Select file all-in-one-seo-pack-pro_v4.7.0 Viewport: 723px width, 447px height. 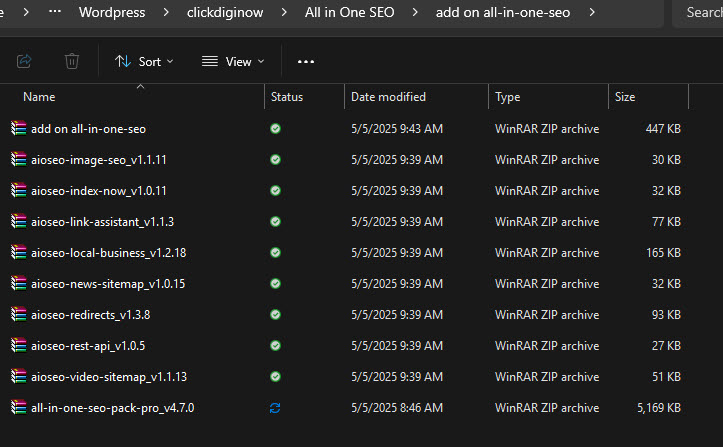tap(113, 408)
